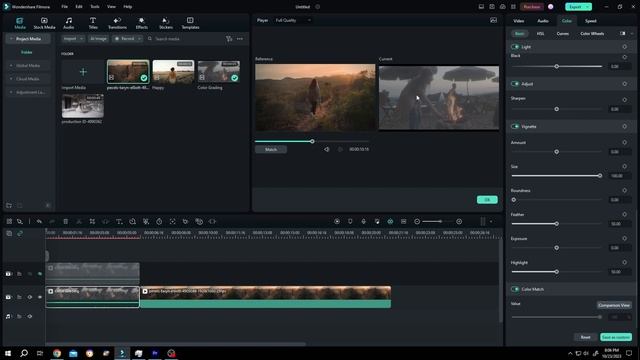Toggle the Vignette section switch
The image size is (640, 360).
[x=515, y=127]
